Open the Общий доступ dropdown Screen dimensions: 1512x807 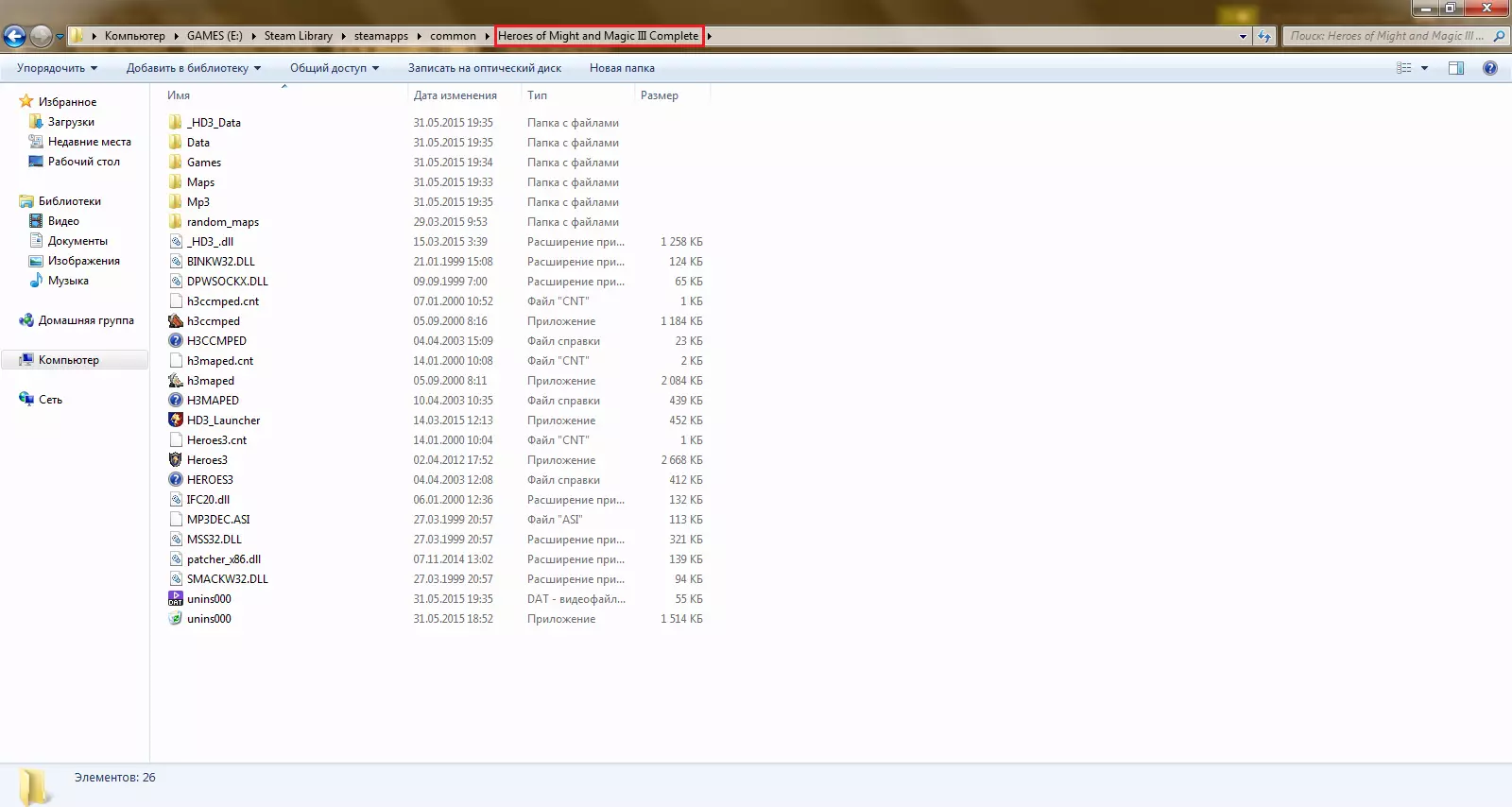(x=335, y=68)
